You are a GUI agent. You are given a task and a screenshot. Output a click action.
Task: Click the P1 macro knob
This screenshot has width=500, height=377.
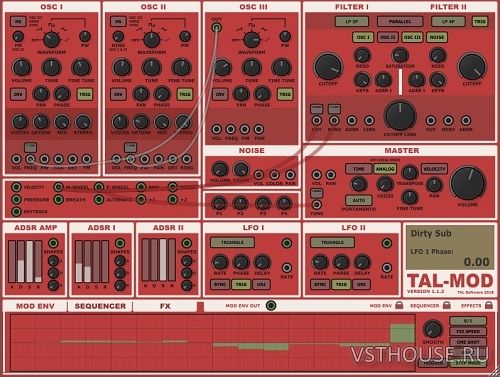(219, 203)
